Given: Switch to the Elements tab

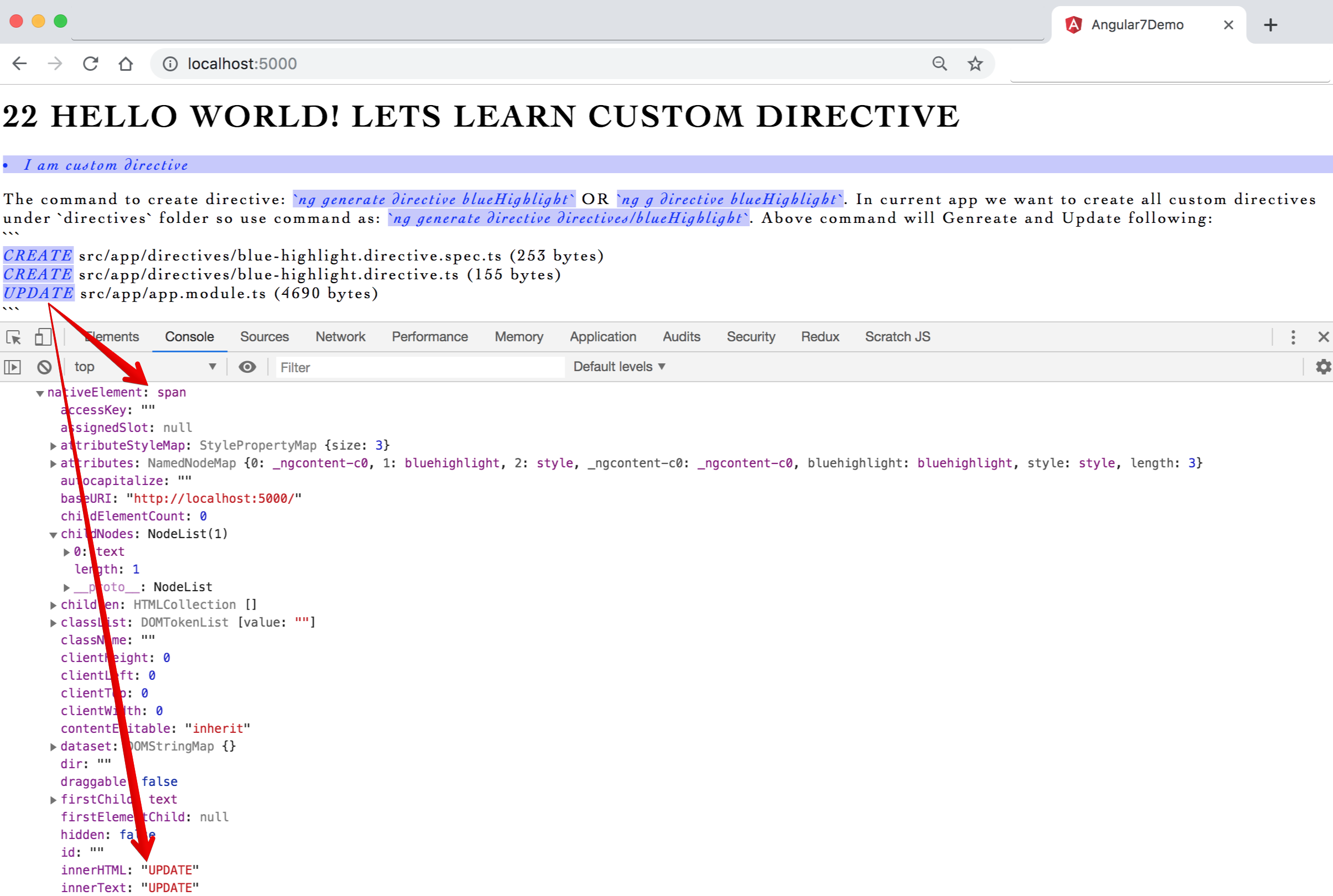Looking at the screenshot, I should (x=112, y=337).
